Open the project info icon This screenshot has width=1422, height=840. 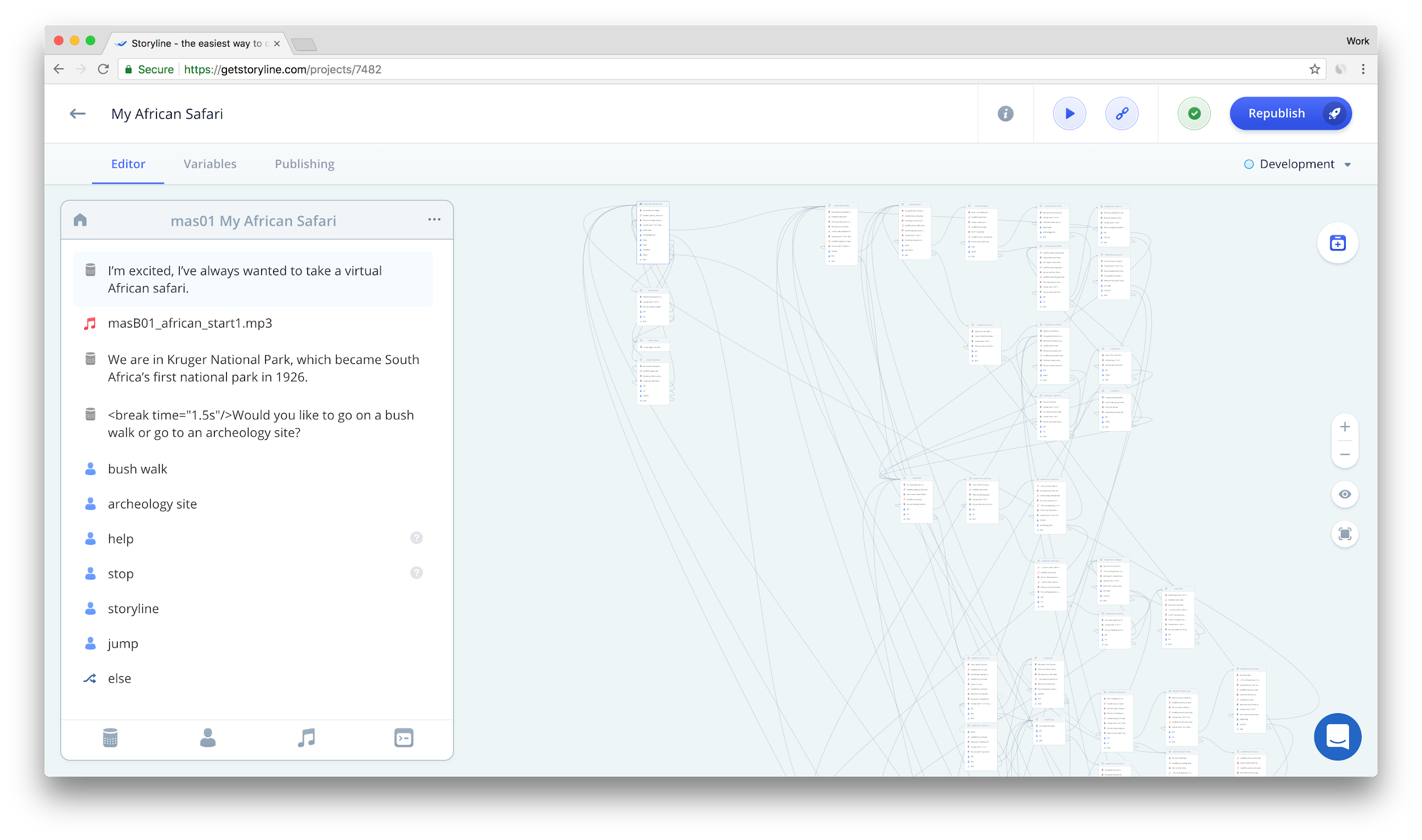click(1005, 114)
